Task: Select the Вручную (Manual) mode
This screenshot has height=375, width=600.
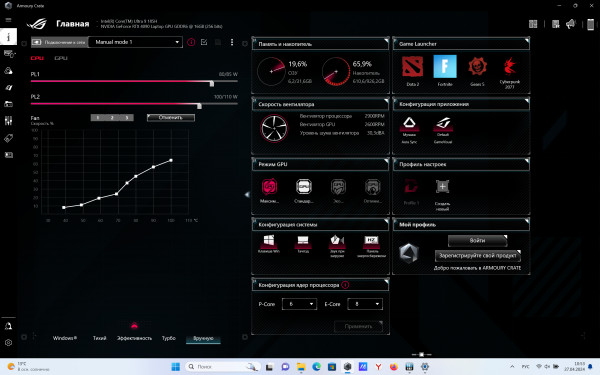Action: point(203,338)
